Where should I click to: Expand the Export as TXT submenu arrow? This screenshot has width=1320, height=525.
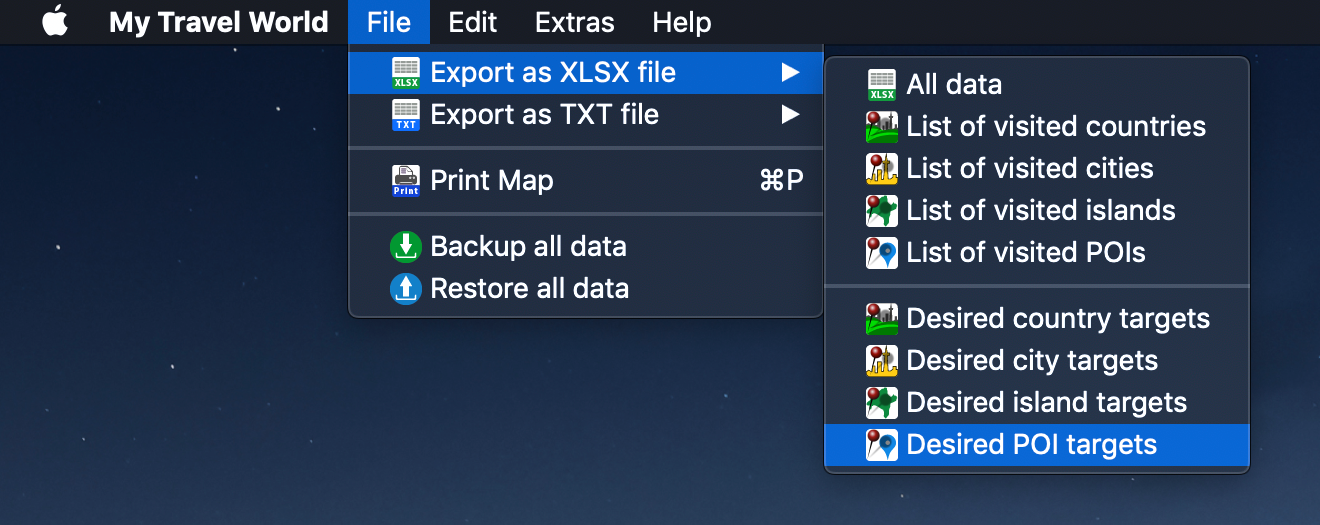click(791, 114)
